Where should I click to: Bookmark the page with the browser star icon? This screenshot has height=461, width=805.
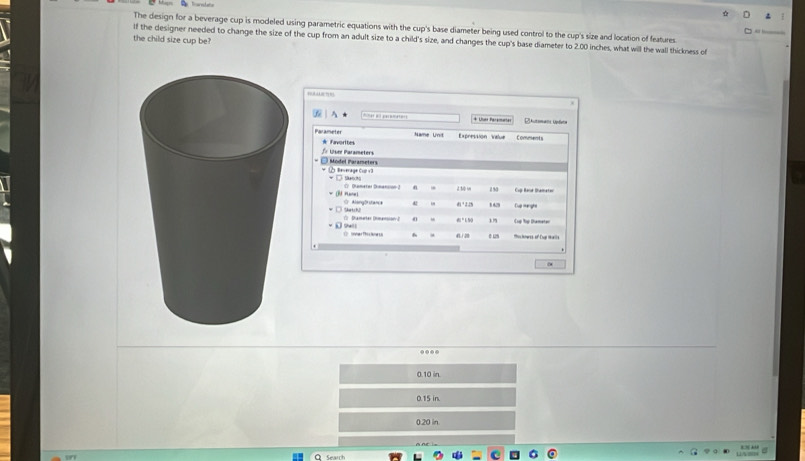tap(725, 14)
